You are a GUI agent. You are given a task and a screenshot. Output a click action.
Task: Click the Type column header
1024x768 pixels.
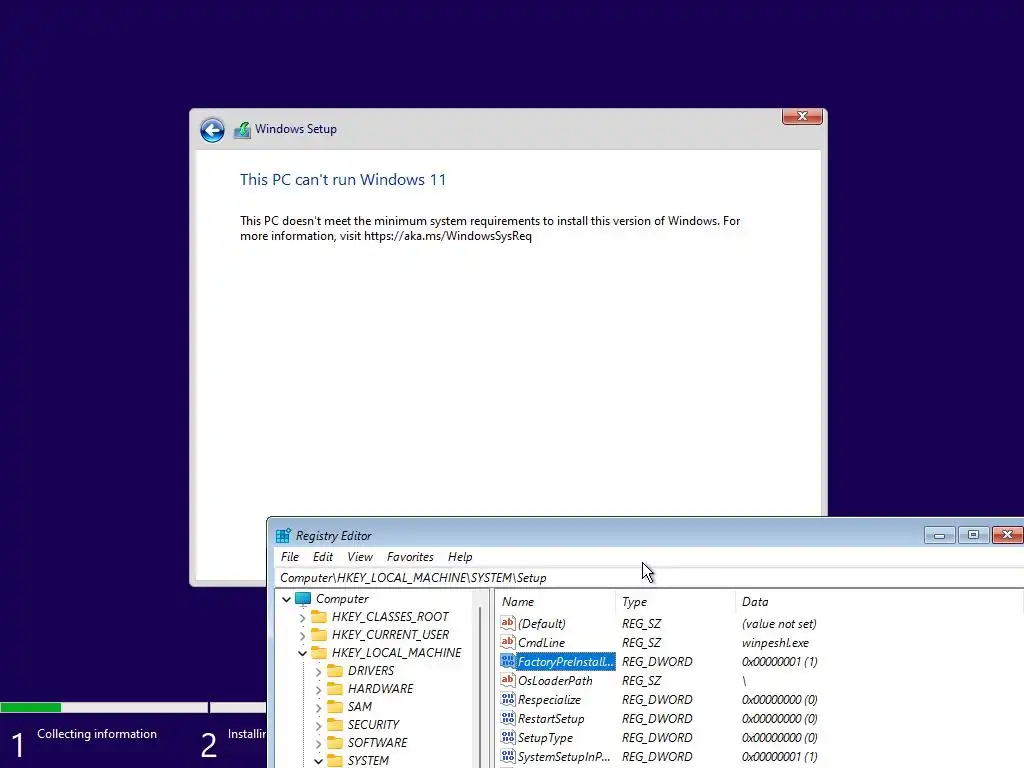675,601
